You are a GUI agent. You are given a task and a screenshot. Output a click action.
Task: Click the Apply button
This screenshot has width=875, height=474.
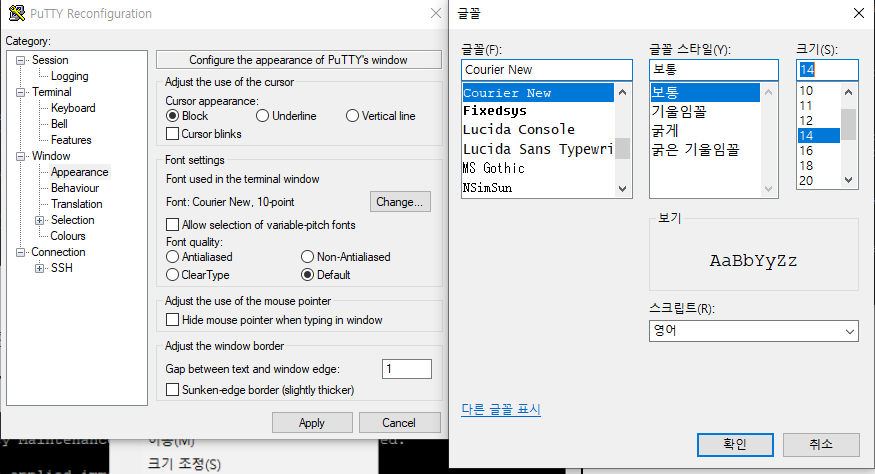(x=312, y=423)
